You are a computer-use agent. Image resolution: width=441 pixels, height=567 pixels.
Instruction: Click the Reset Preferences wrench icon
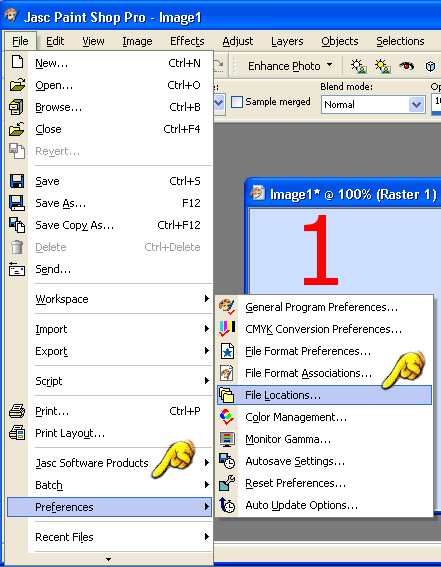[227, 483]
